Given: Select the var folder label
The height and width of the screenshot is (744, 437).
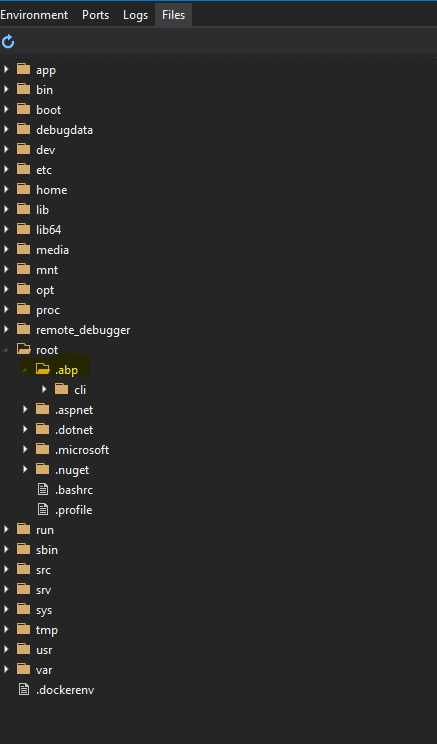Looking at the screenshot, I should click(x=44, y=670).
